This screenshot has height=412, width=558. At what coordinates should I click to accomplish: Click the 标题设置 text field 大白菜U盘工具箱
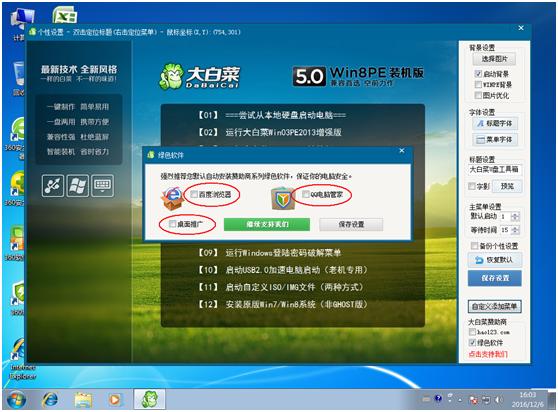(x=495, y=169)
